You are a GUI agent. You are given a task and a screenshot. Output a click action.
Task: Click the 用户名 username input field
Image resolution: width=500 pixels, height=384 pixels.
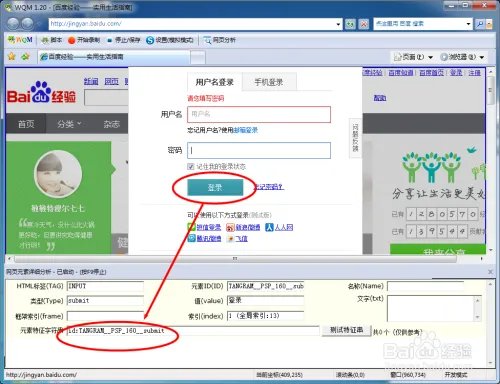(x=259, y=114)
